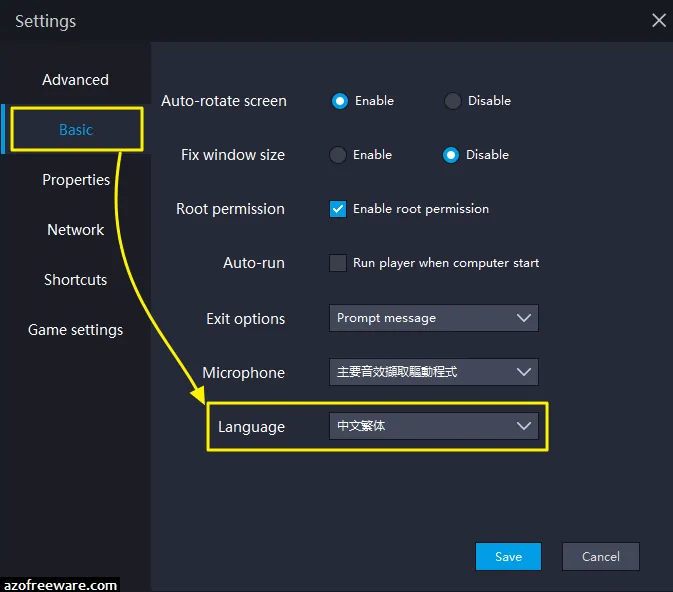The height and width of the screenshot is (592, 673).
Task: Open the Advanced settings tab
Action: pos(76,80)
